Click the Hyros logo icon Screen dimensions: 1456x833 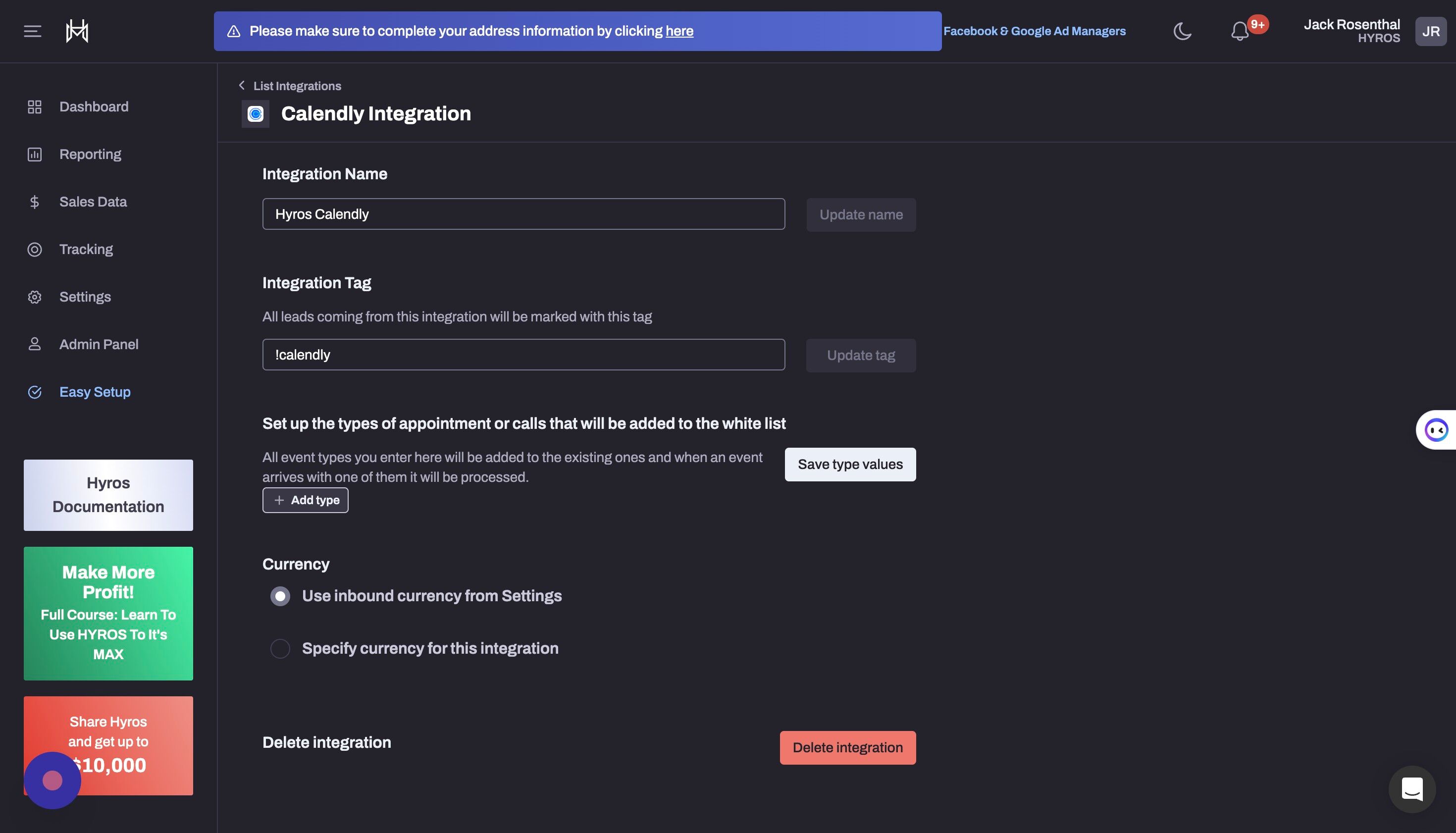tap(77, 31)
